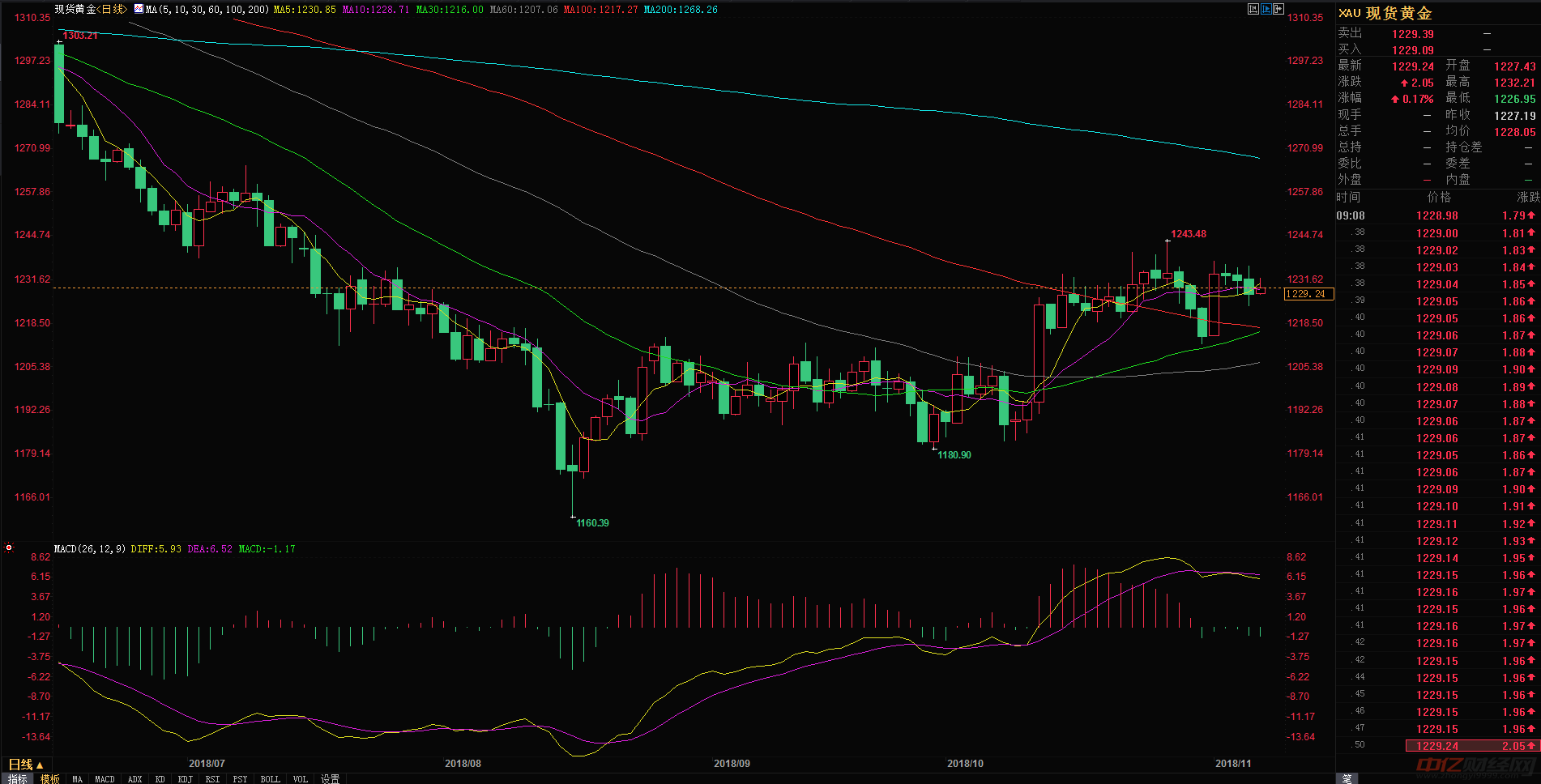
Task: Click the first chart-scale icon at top right
Action: pos(1253,9)
